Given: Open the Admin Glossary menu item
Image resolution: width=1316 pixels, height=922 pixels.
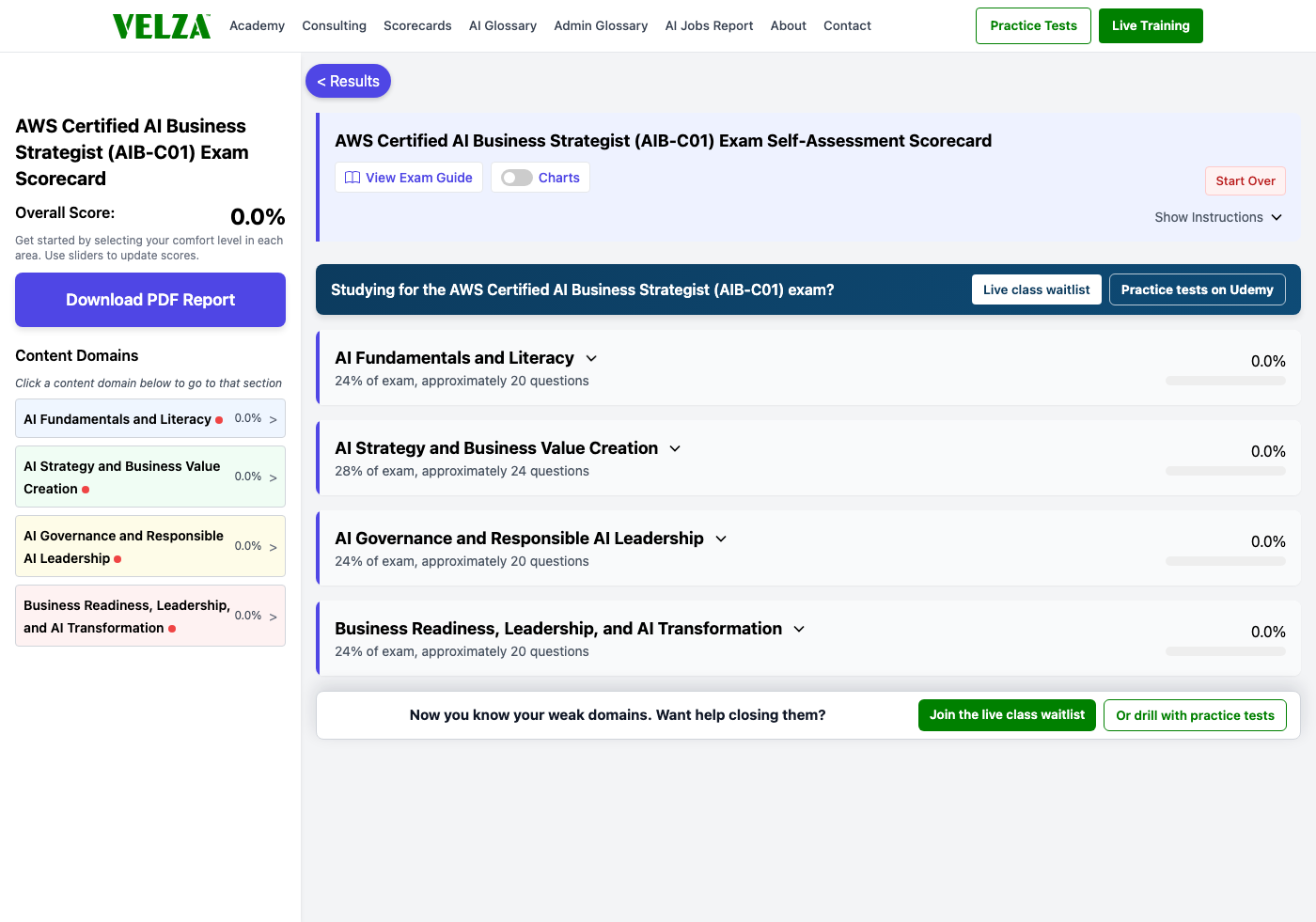Looking at the screenshot, I should (601, 25).
